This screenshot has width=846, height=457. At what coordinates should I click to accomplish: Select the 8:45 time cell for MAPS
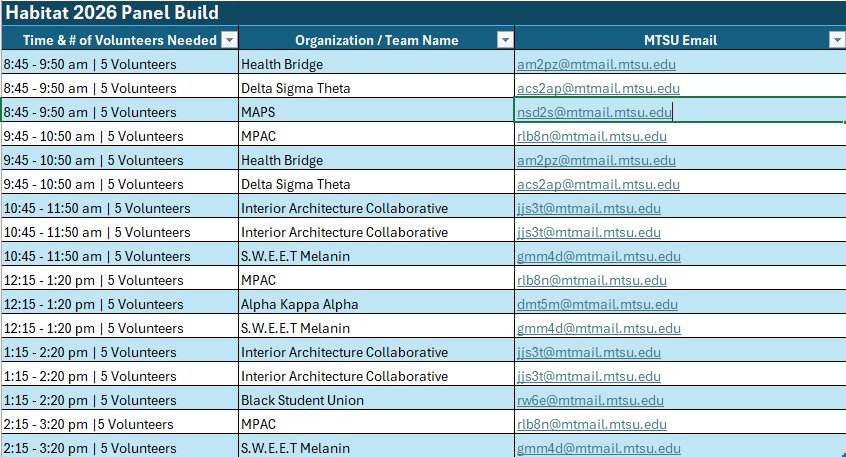pos(120,112)
